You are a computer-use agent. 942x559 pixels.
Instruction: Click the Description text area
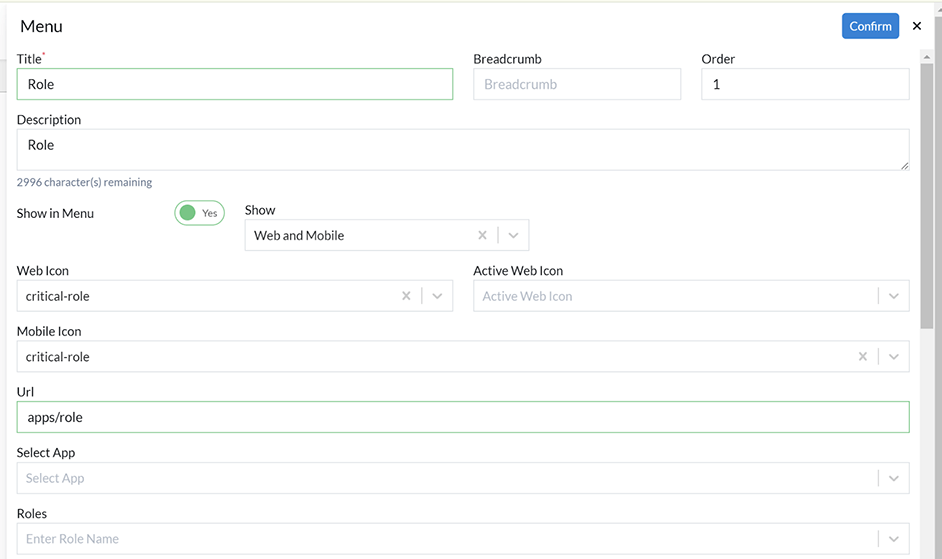click(x=463, y=150)
